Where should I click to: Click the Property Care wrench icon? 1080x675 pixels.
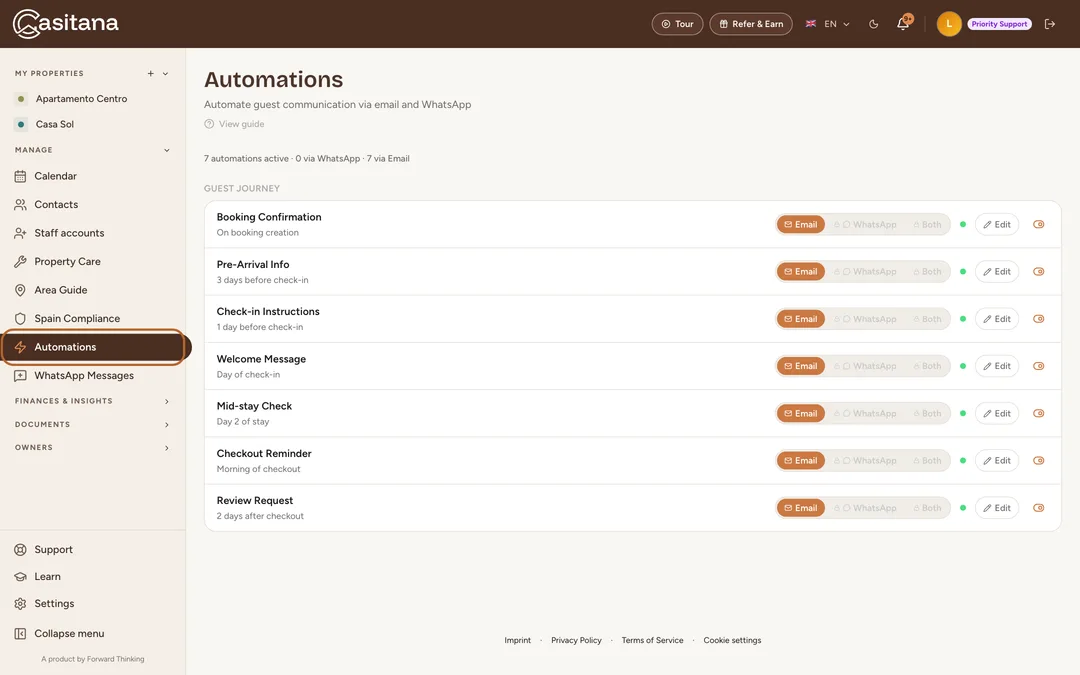(x=20, y=262)
